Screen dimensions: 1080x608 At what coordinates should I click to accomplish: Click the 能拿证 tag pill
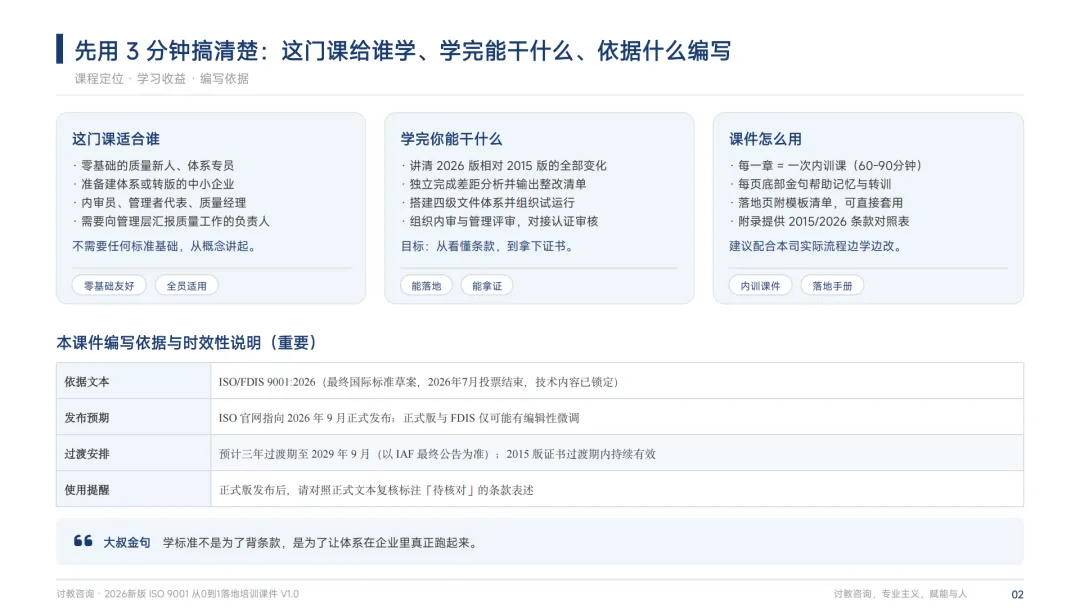point(487,286)
